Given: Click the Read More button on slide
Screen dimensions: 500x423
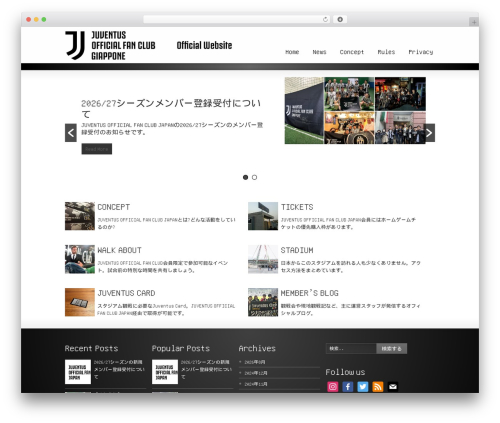Looking at the screenshot, I should click(x=97, y=149).
